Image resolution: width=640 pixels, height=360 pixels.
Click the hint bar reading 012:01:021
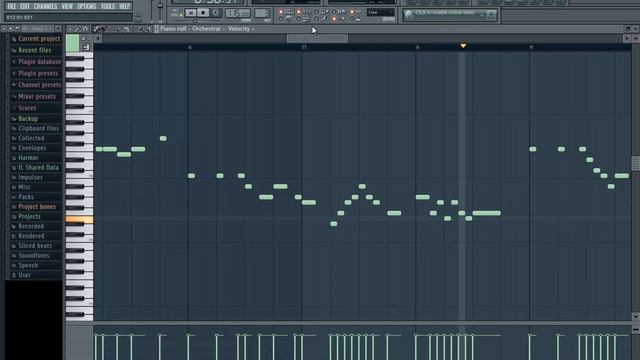(x=68, y=17)
